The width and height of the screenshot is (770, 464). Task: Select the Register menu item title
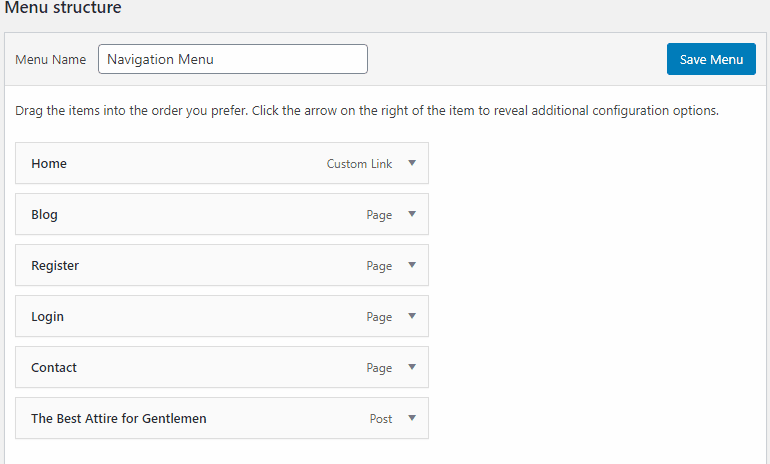tap(55, 266)
